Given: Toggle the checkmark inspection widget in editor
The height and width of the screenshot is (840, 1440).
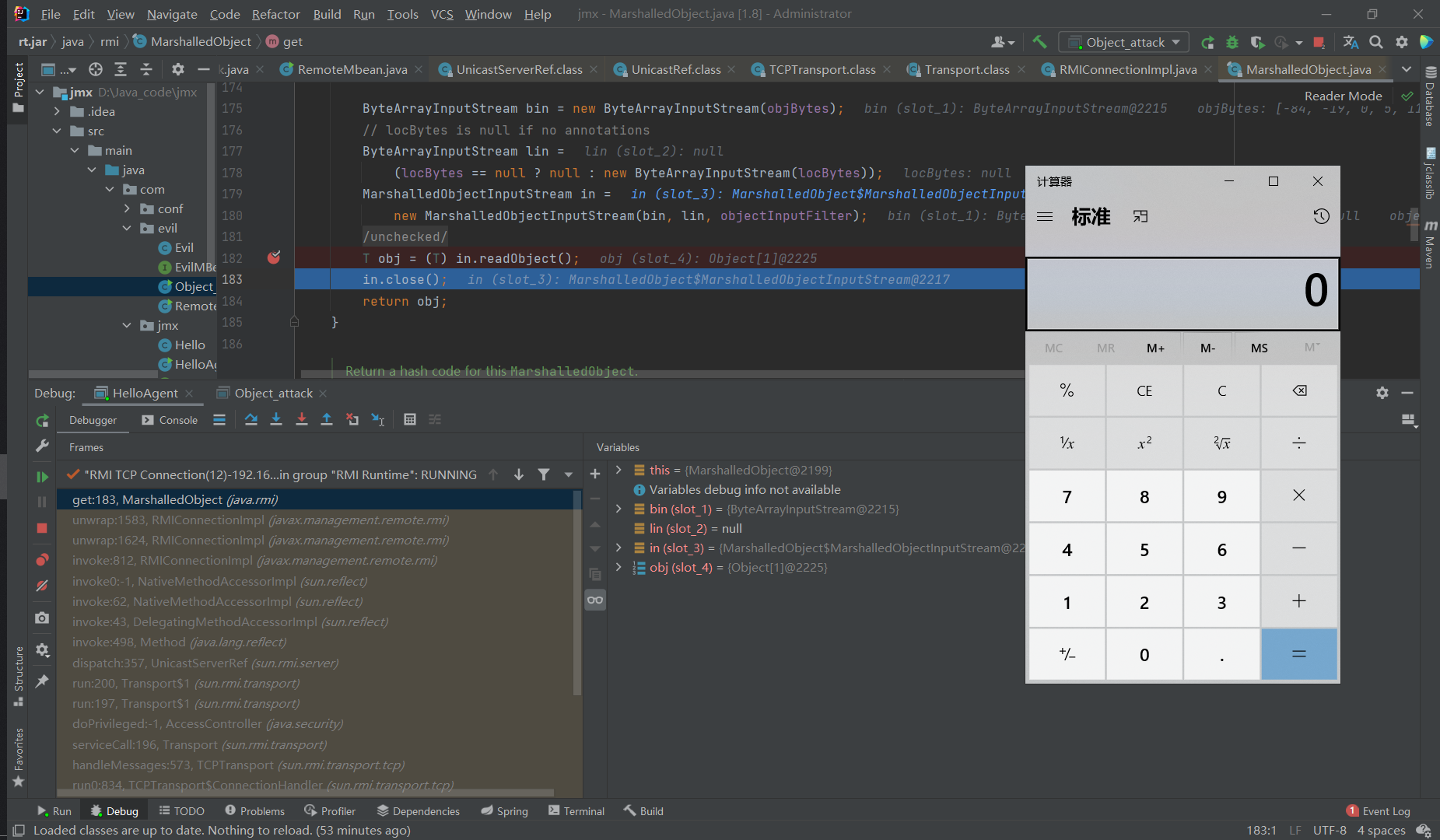Looking at the screenshot, I should (x=1407, y=96).
